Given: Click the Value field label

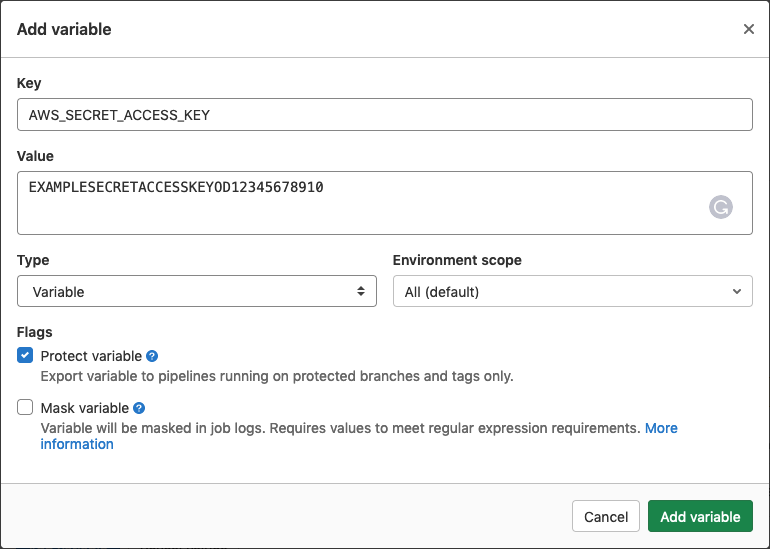Looking at the screenshot, I should coord(35,156).
